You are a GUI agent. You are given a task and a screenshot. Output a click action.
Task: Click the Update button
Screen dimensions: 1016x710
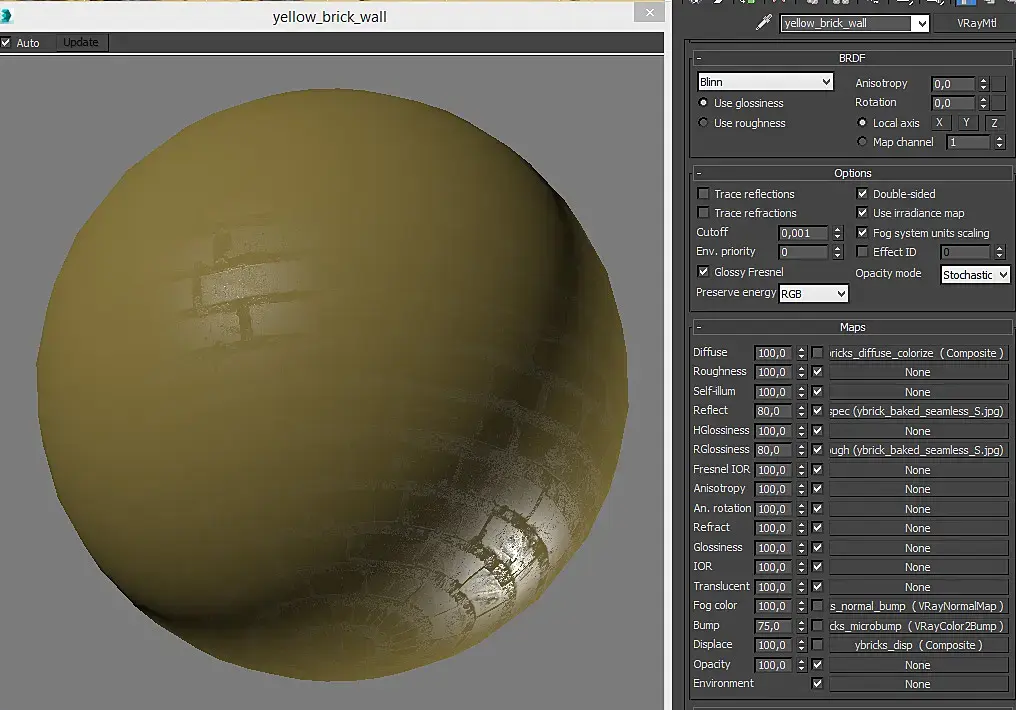click(81, 42)
